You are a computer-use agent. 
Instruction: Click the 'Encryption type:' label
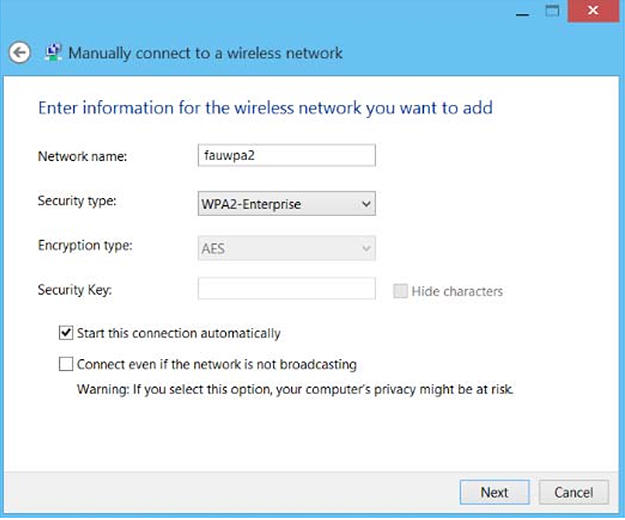(x=85, y=246)
